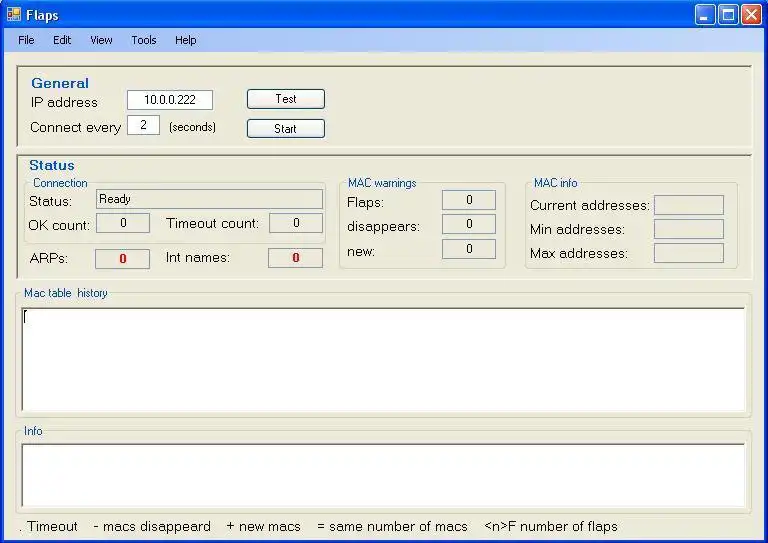768x543 pixels.
Task: Click inside the Mac table history text area
Action: click(384, 360)
